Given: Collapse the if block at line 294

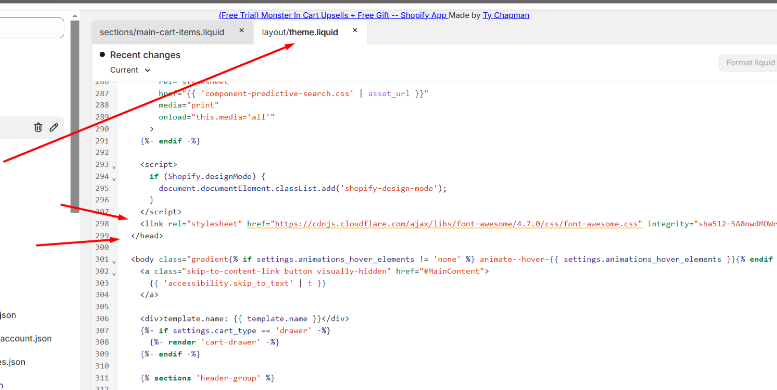Looking at the screenshot, I should click(x=114, y=178).
